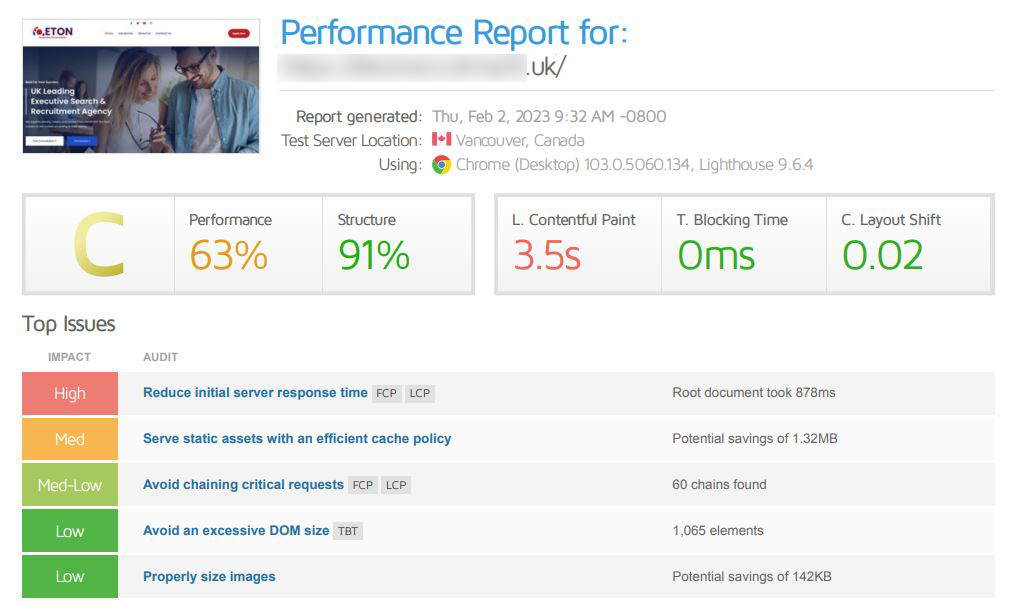This screenshot has width=1018, height=607.
Task: Click the 63% Performance score
Action: [229, 255]
